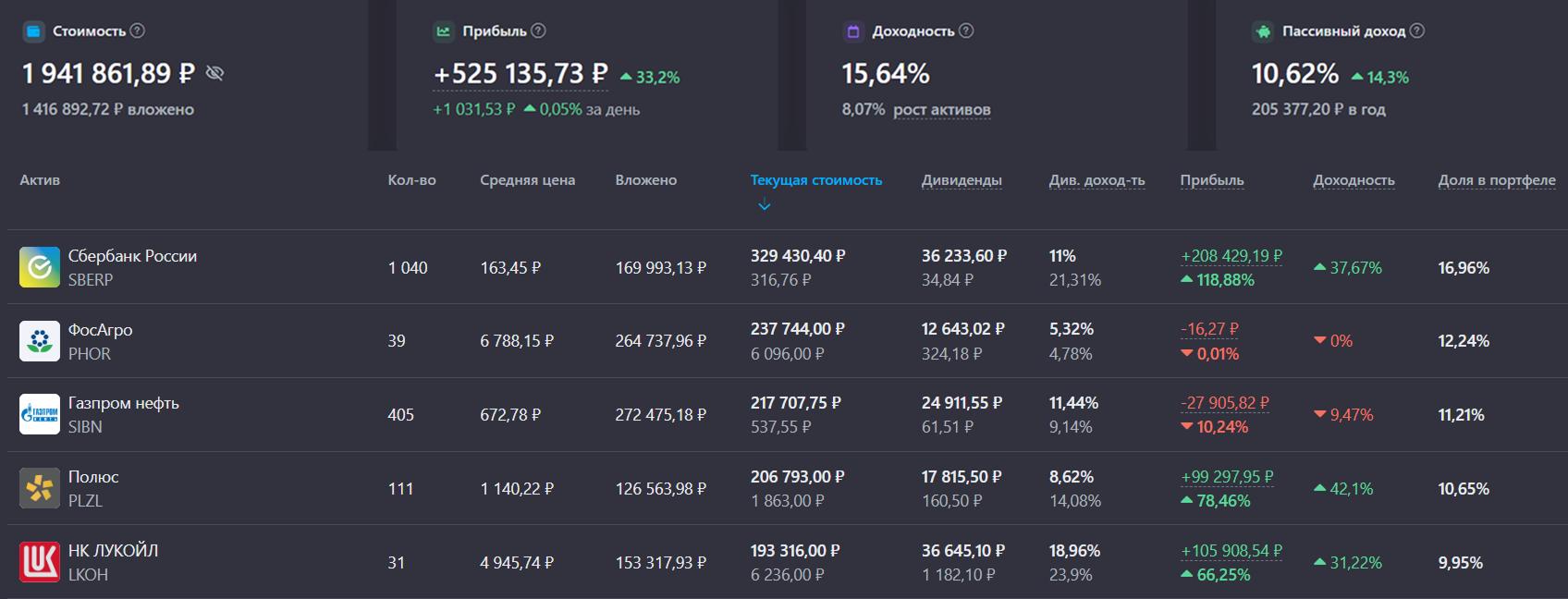
Task: Sort table by Прибыль column header
Action: 1212,180
